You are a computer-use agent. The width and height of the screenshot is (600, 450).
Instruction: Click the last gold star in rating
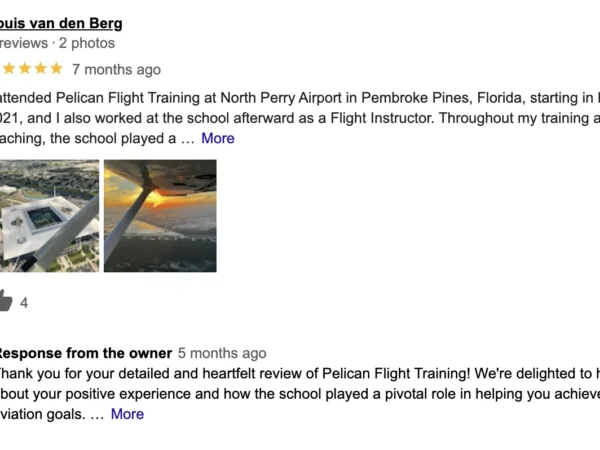pyautogui.click(x=57, y=69)
